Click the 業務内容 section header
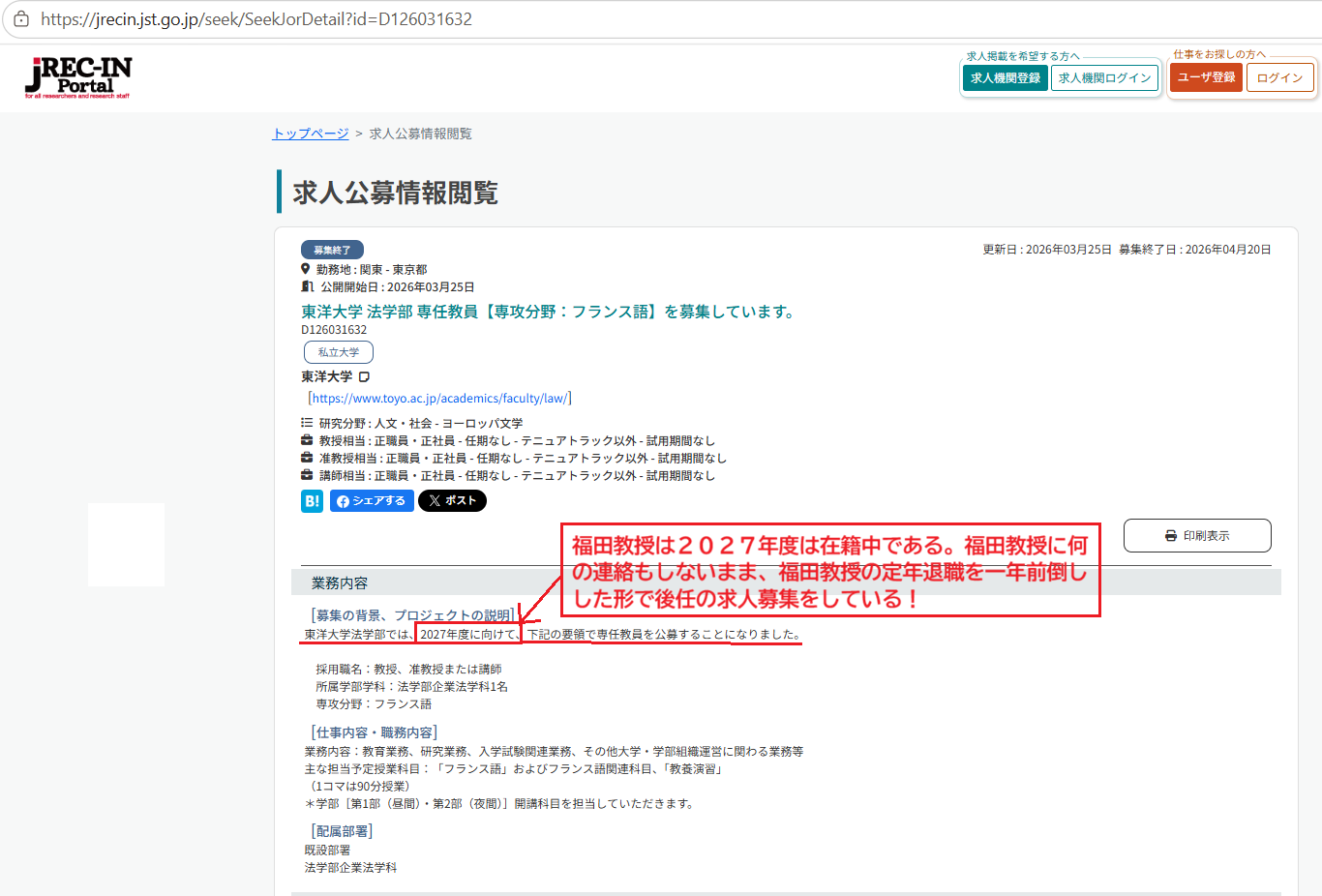 pos(786,582)
